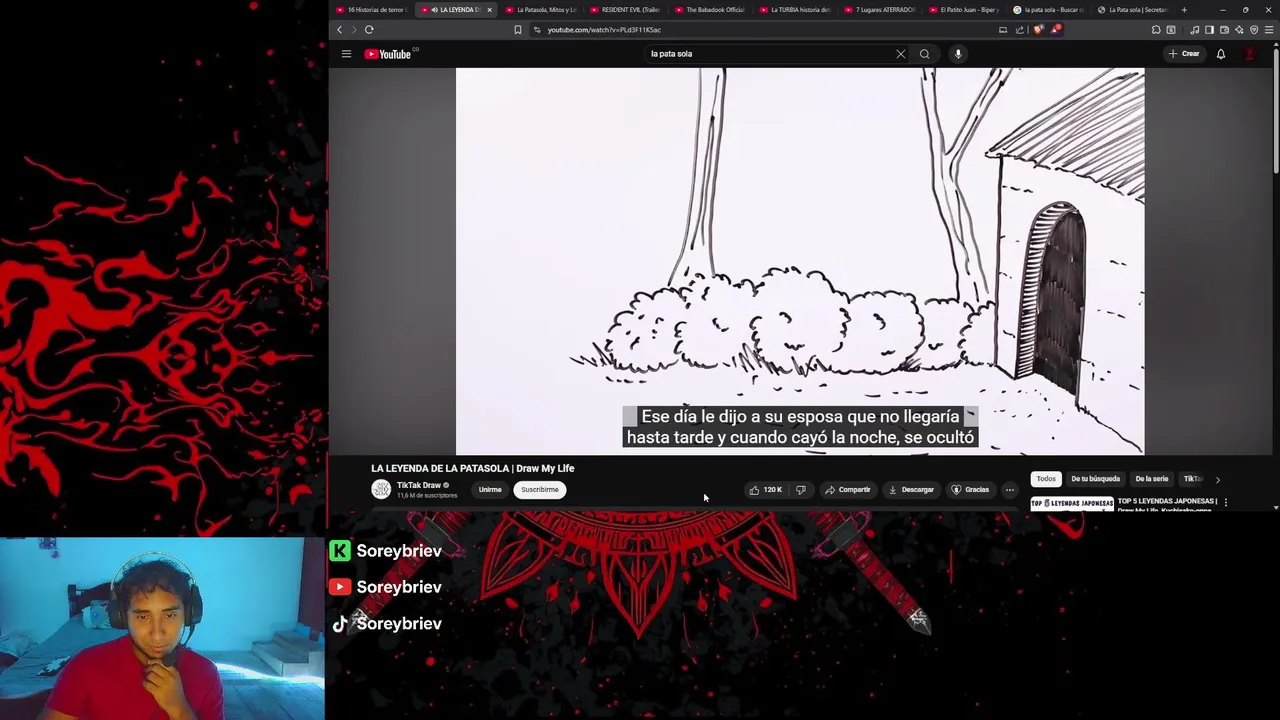Click the LA LEYENDA DE LA PATASOLA title
The width and height of the screenshot is (1280, 720).
coord(472,468)
